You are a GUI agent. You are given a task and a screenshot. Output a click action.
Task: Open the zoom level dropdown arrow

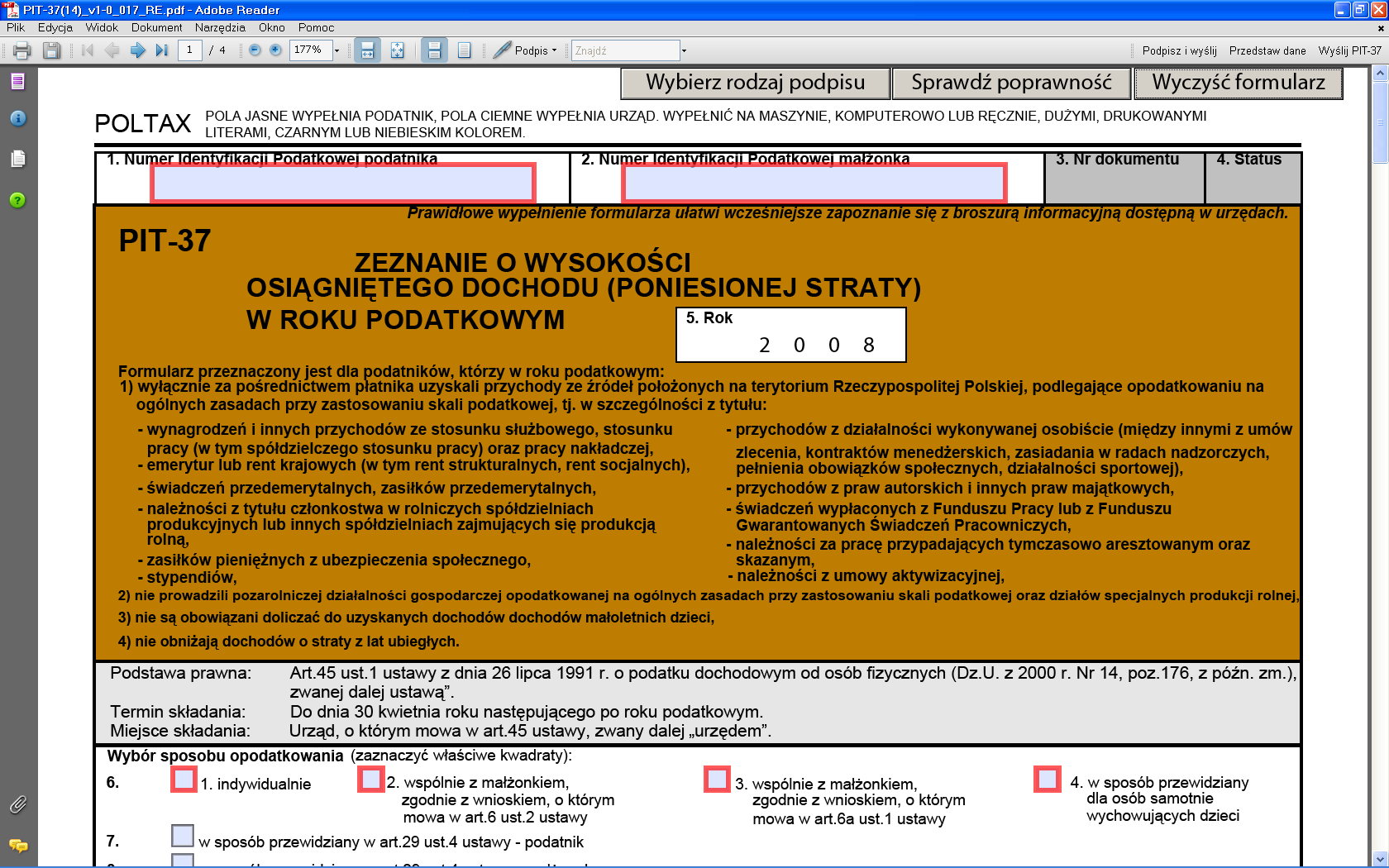(x=337, y=50)
